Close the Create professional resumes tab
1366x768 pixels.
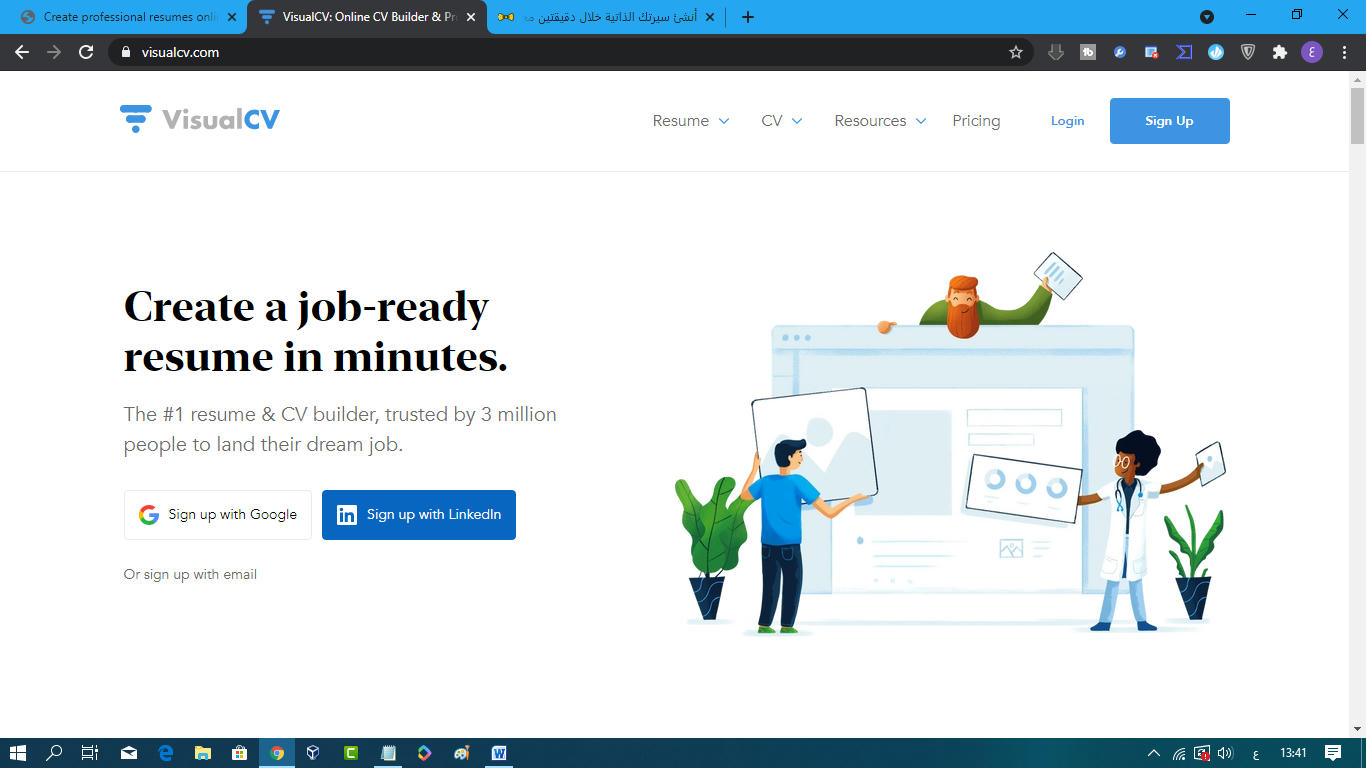tap(232, 17)
